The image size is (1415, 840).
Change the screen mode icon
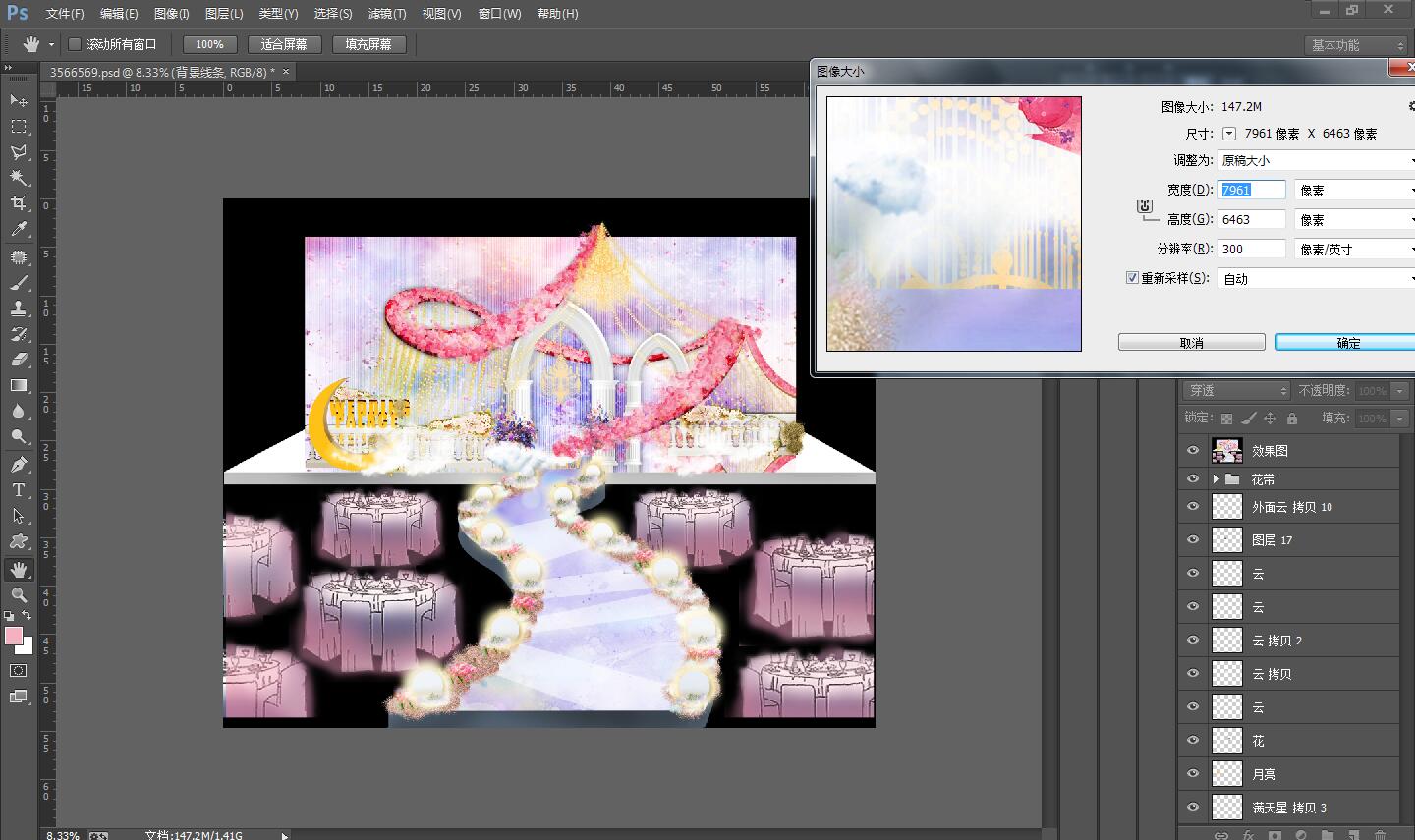pyautogui.click(x=18, y=697)
